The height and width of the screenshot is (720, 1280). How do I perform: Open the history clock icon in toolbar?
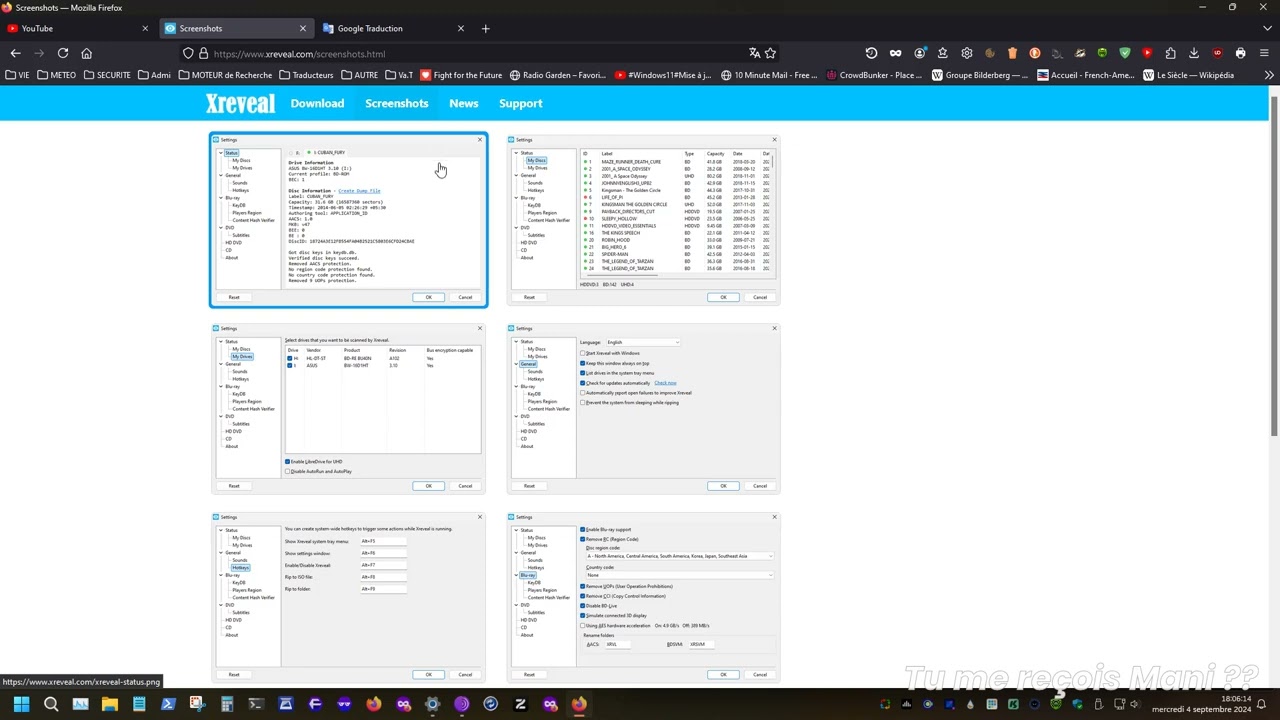871,53
